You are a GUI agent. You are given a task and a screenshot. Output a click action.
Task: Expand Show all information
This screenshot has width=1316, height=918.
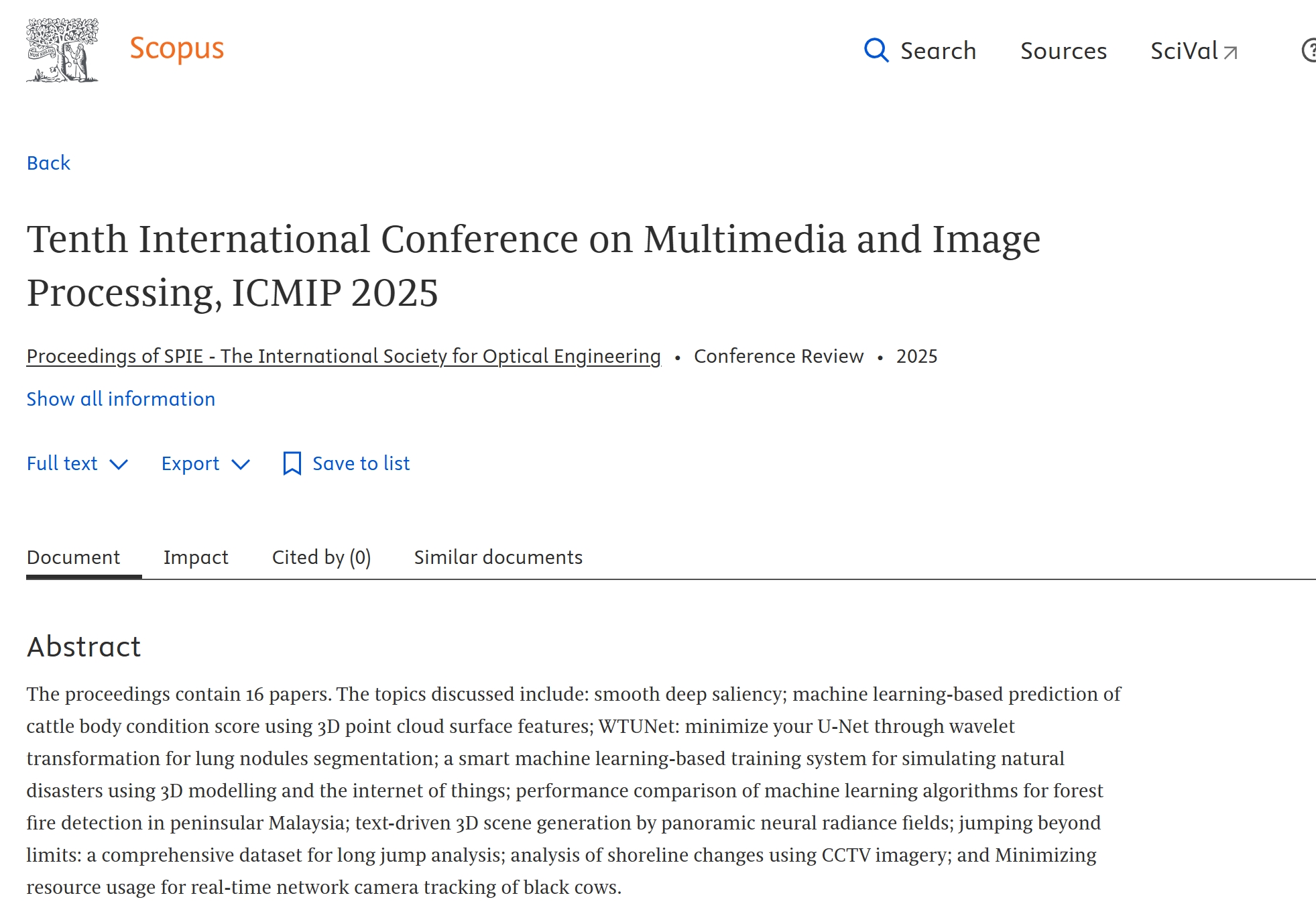[121, 399]
